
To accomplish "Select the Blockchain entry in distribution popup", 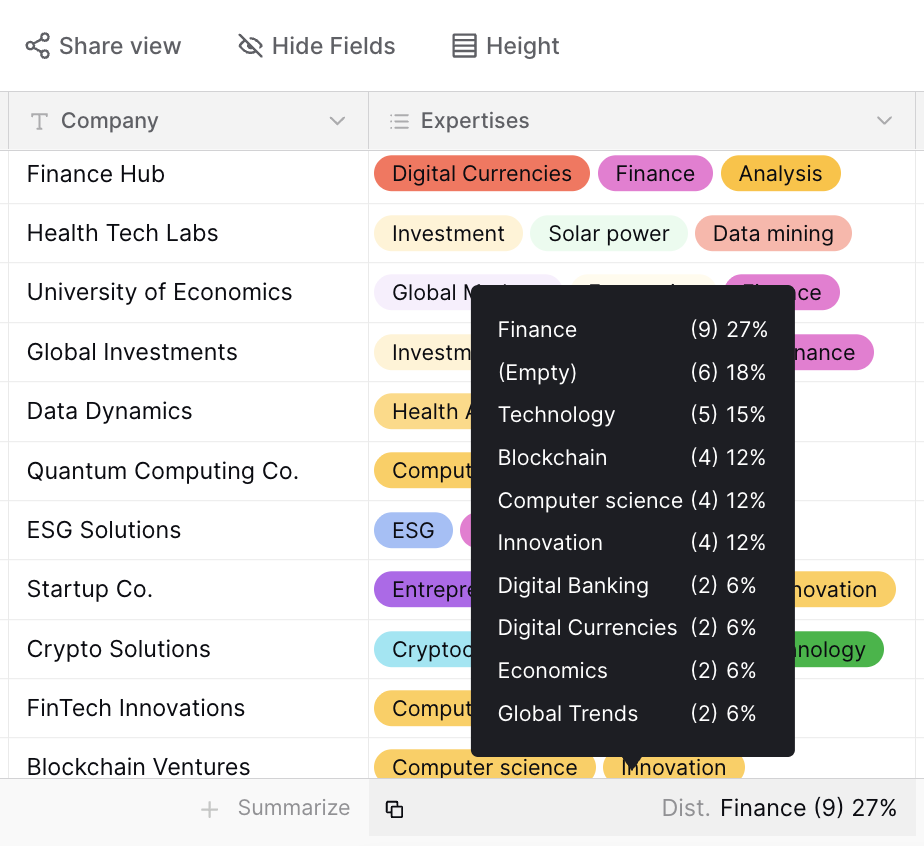I will (632, 458).
